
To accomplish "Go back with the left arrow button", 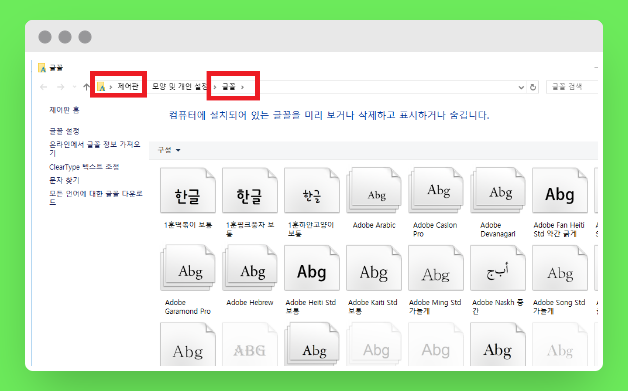I will [x=44, y=87].
